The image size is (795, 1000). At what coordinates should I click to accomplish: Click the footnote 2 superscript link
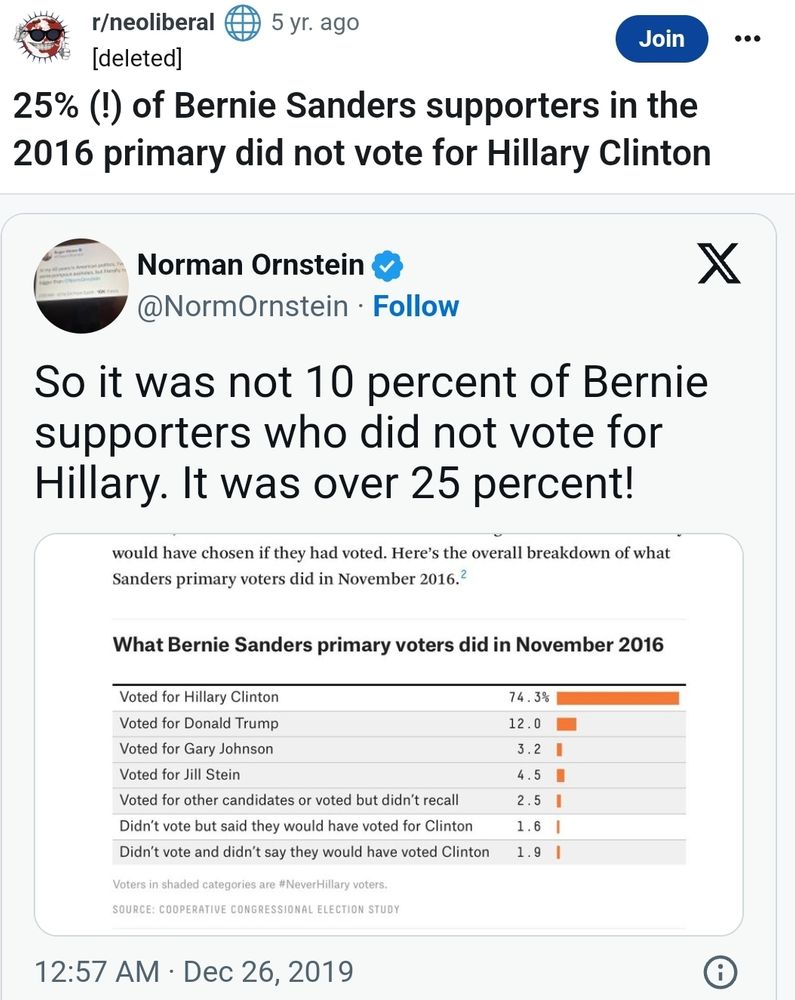point(463,575)
